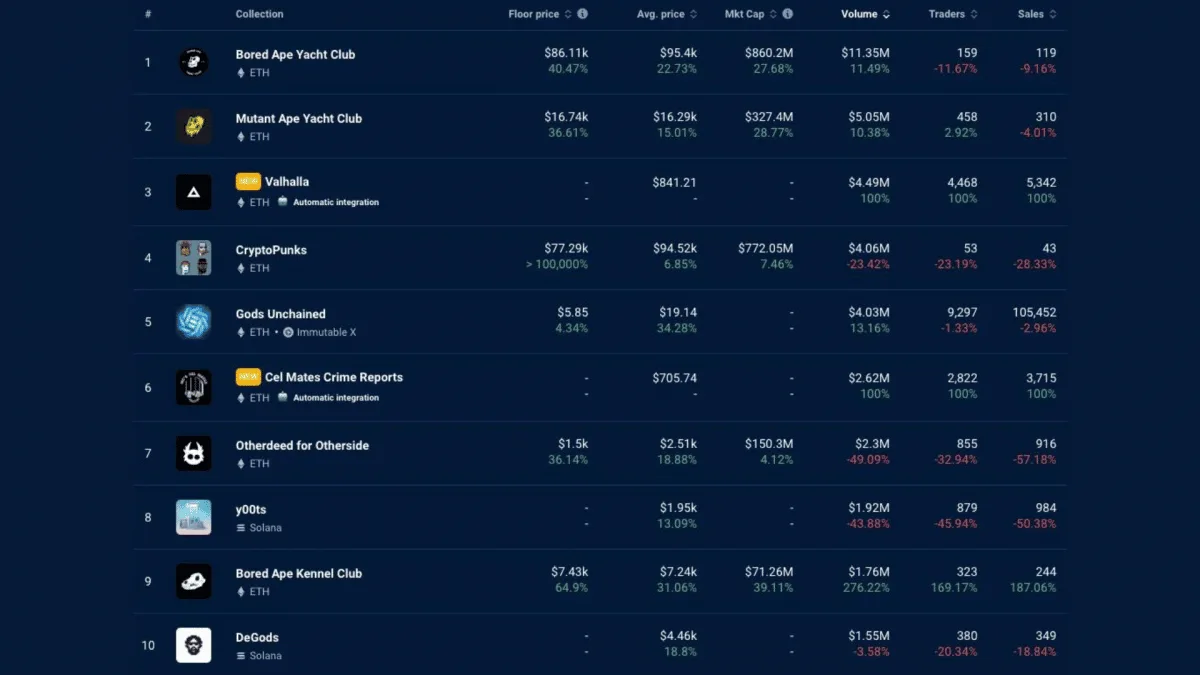Click the Solana icon under DeGods
The image size is (1200, 675).
[x=241, y=656]
